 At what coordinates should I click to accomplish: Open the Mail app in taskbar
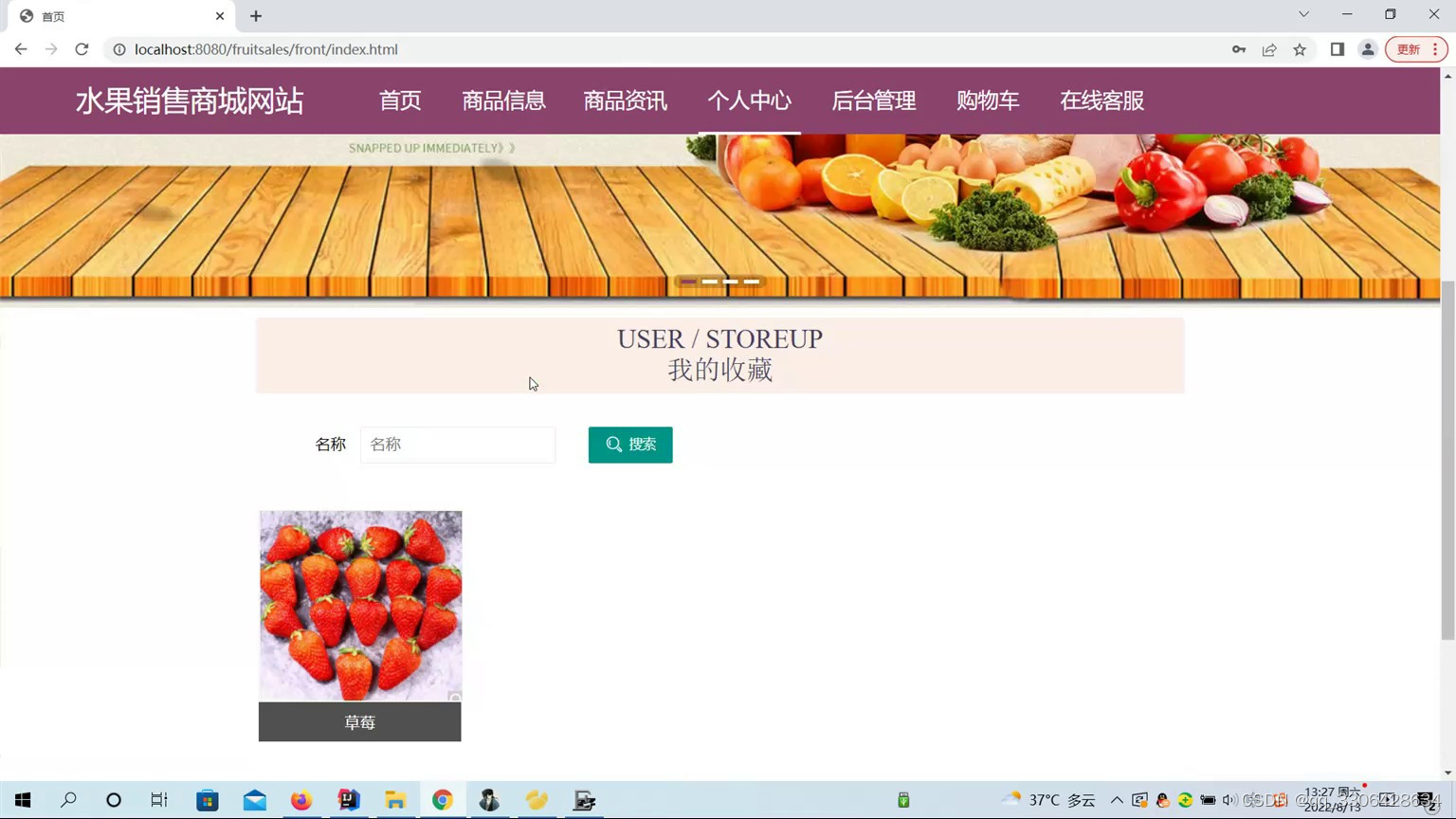click(255, 800)
